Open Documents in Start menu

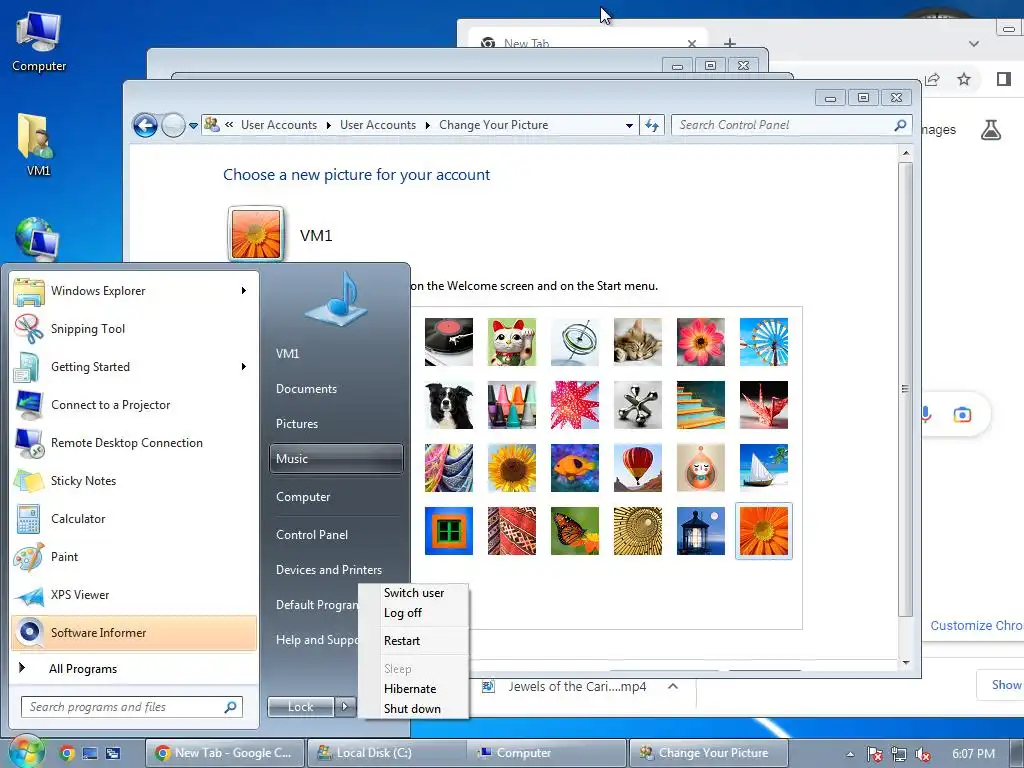point(336,389)
